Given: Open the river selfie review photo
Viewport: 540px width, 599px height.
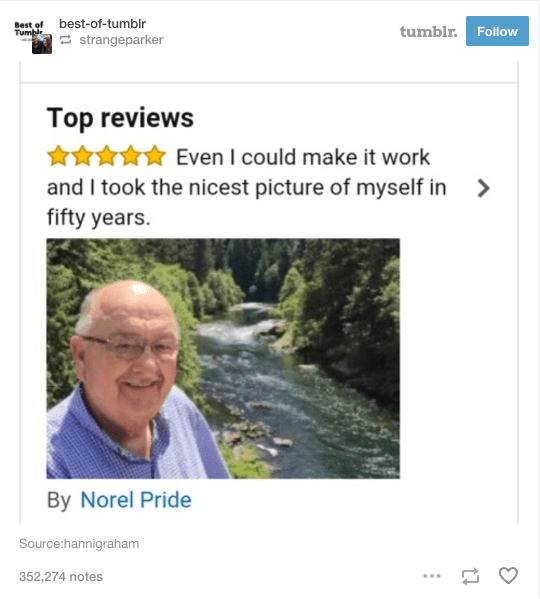Looking at the screenshot, I should tap(223, 358).
